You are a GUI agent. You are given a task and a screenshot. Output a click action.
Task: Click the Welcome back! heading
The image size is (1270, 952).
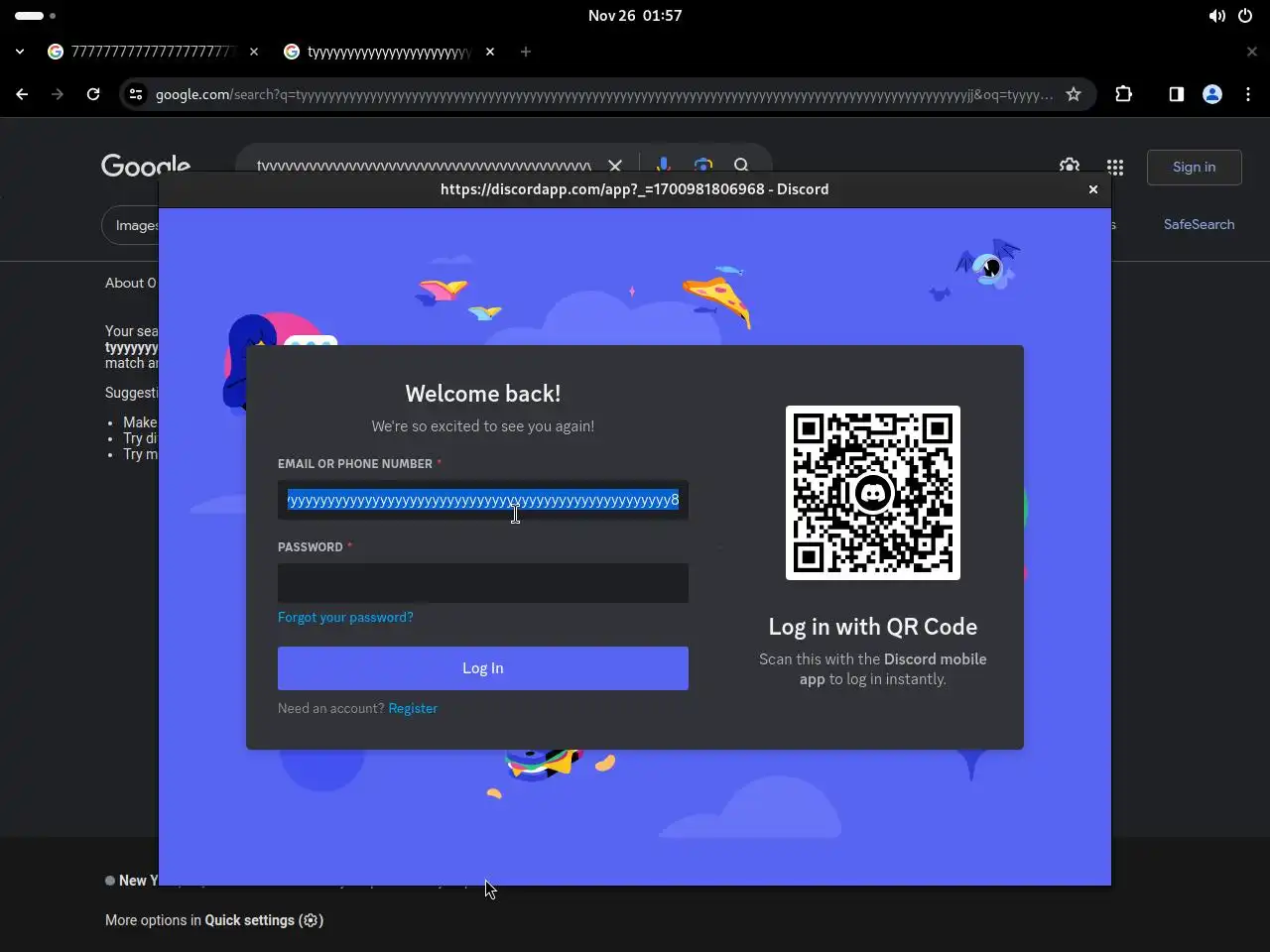tap(483, 394)
